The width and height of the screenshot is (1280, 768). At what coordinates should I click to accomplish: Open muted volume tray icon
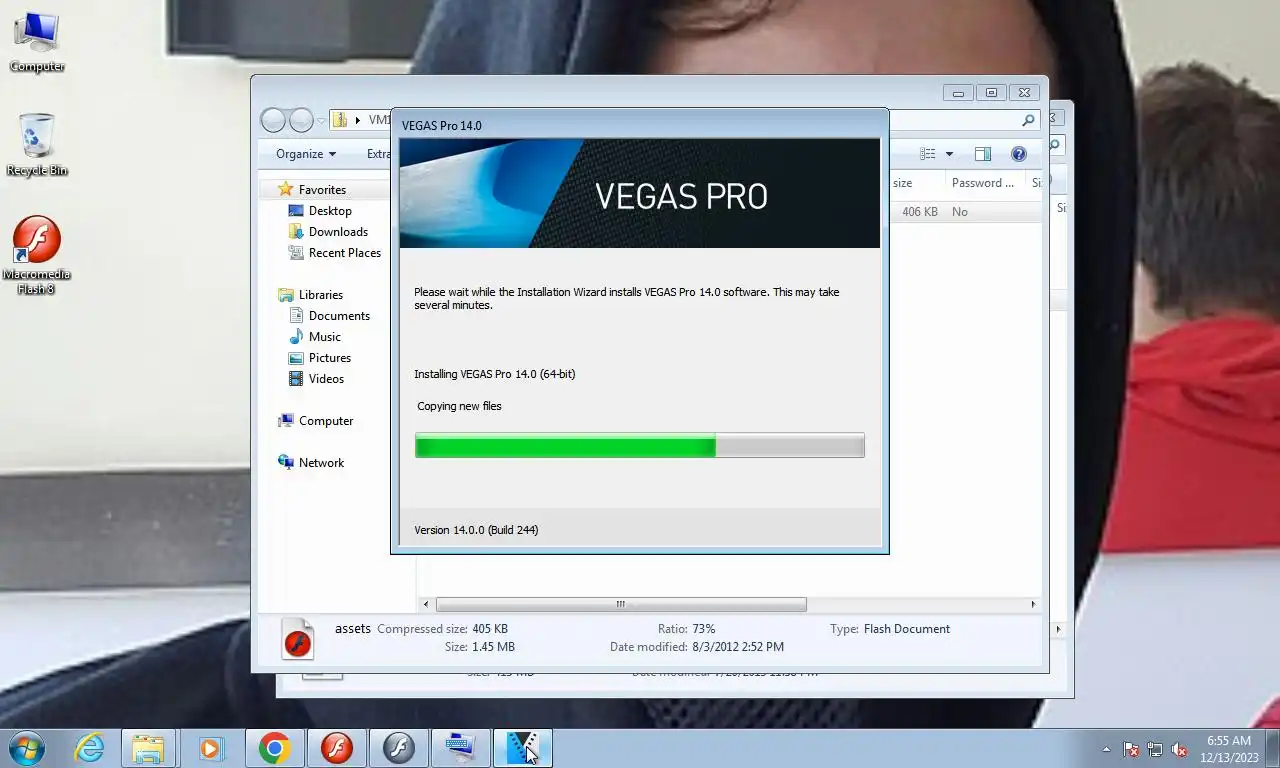[x=1179, y=749]
